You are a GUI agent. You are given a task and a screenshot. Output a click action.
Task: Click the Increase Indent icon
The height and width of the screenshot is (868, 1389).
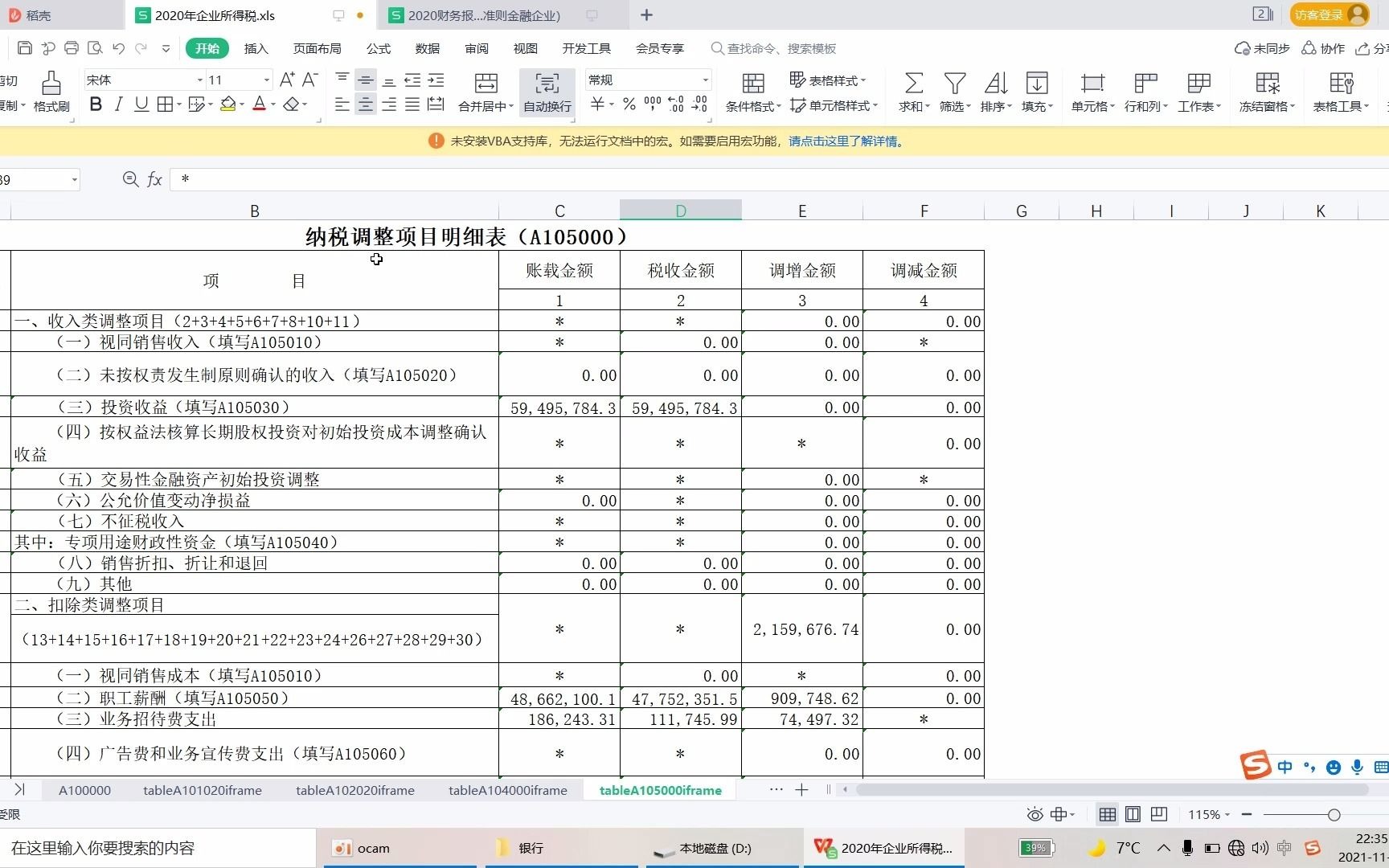click(436, 80)
